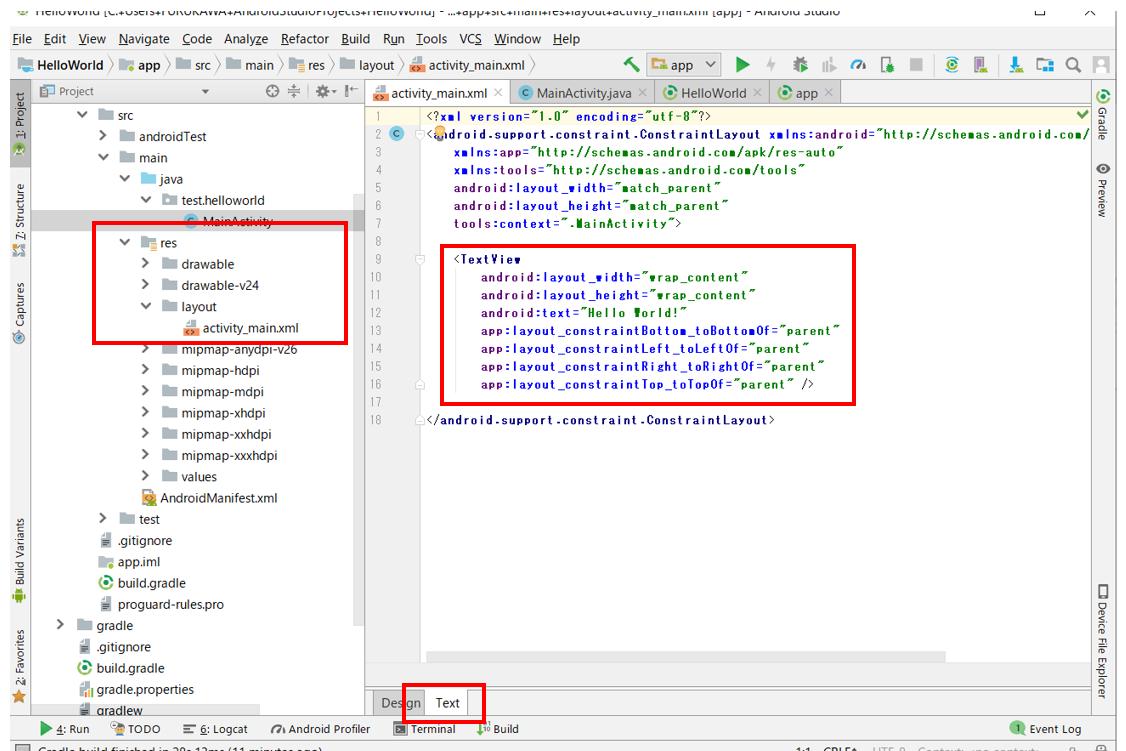Screen dimensions: 1126x751
Task: Close the activity_main.xml editor tab
Action: pos(498,93)
